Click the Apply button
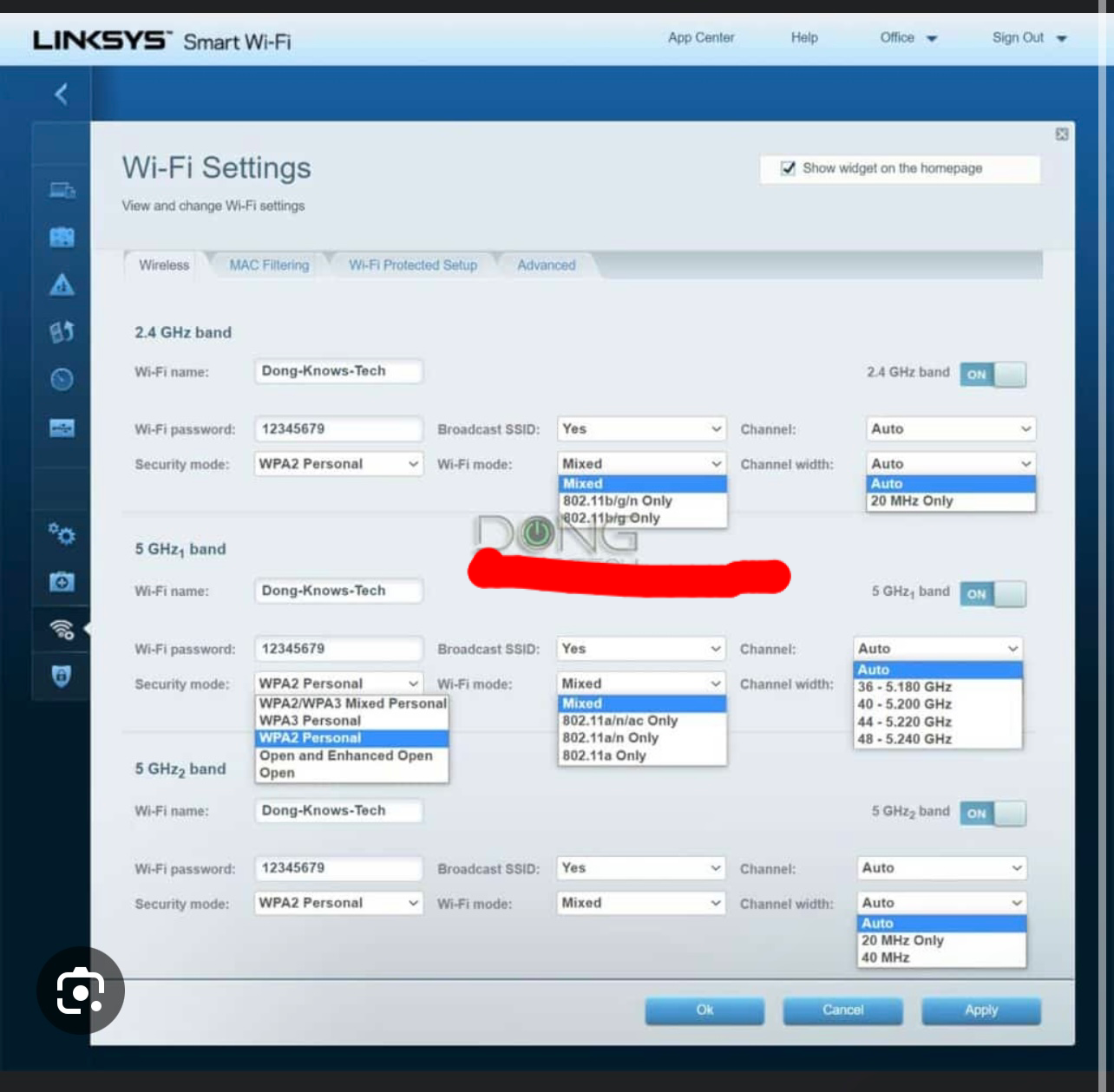1114x1092 pixels. tap(981, 1010)
